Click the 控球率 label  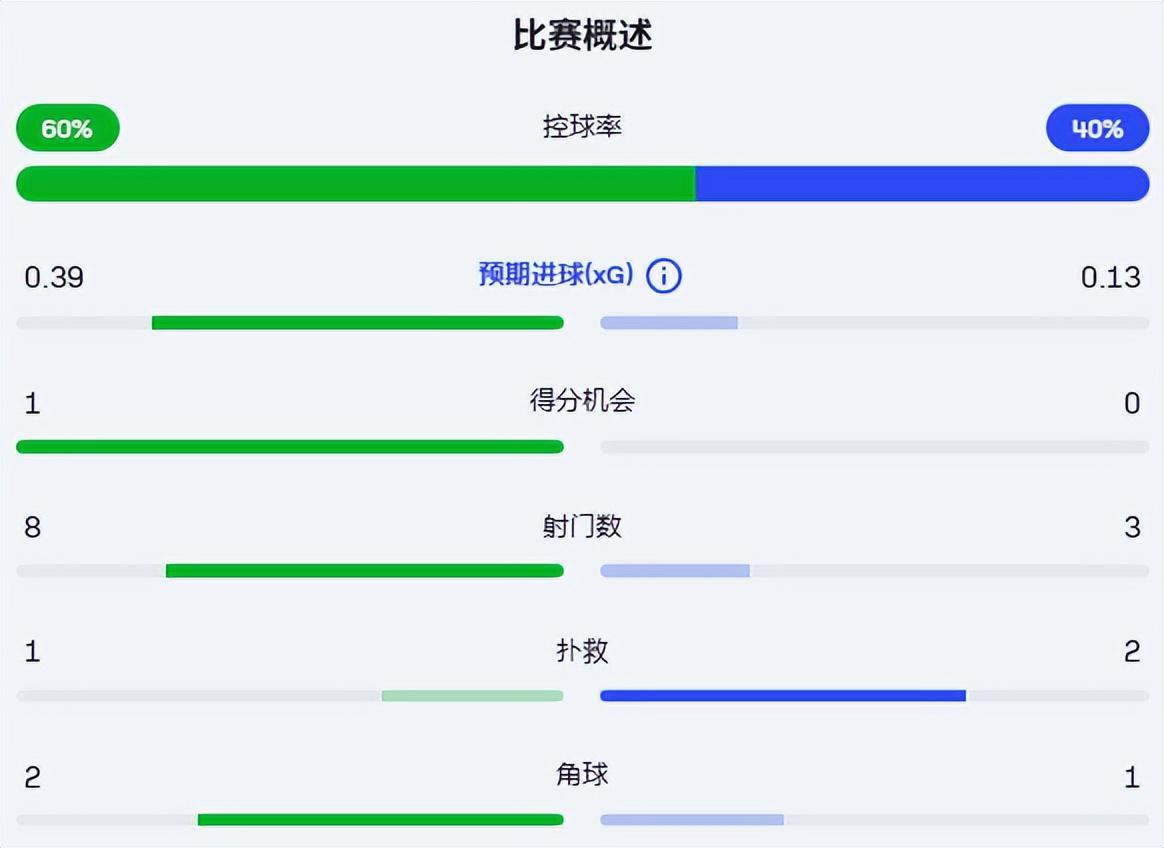click(x=582, y=127)
